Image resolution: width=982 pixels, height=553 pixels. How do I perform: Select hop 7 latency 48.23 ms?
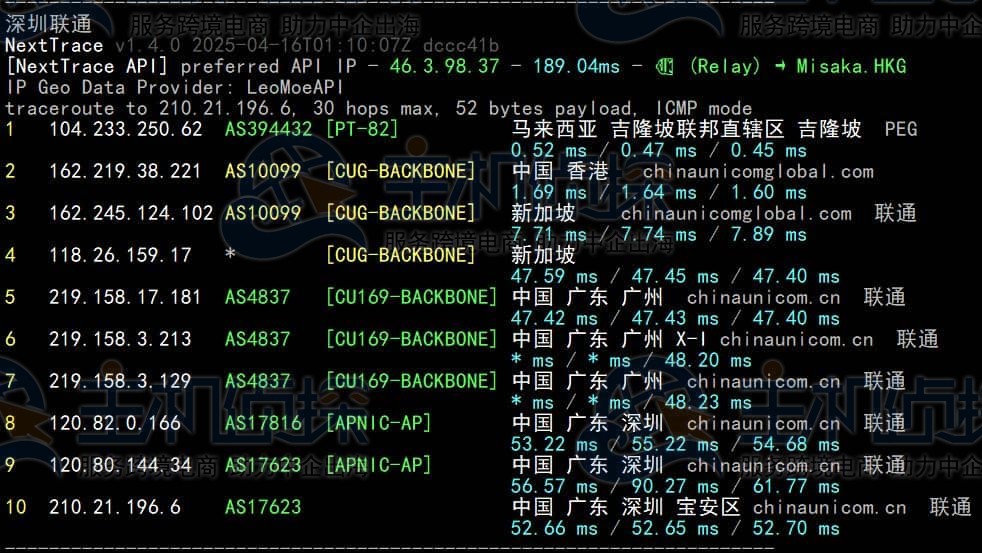pyautogui.click(x=708, y=403)
